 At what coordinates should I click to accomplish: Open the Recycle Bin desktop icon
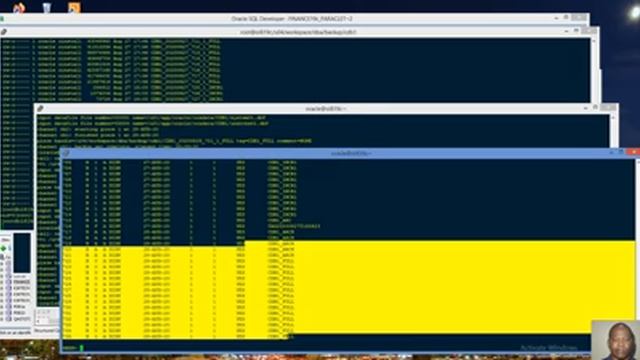47,7
